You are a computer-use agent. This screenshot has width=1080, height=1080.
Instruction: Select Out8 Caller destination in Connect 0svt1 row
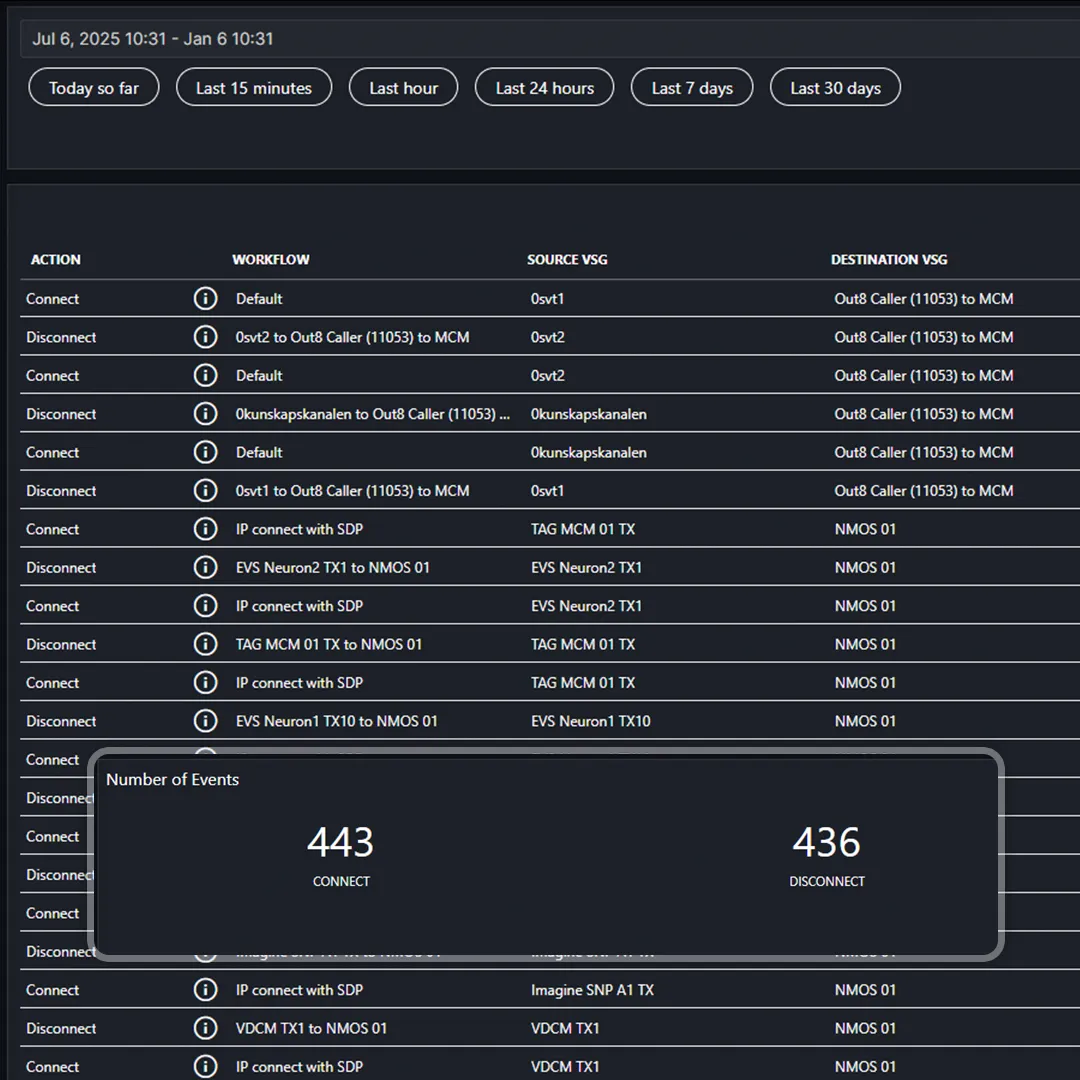(924, 299)
